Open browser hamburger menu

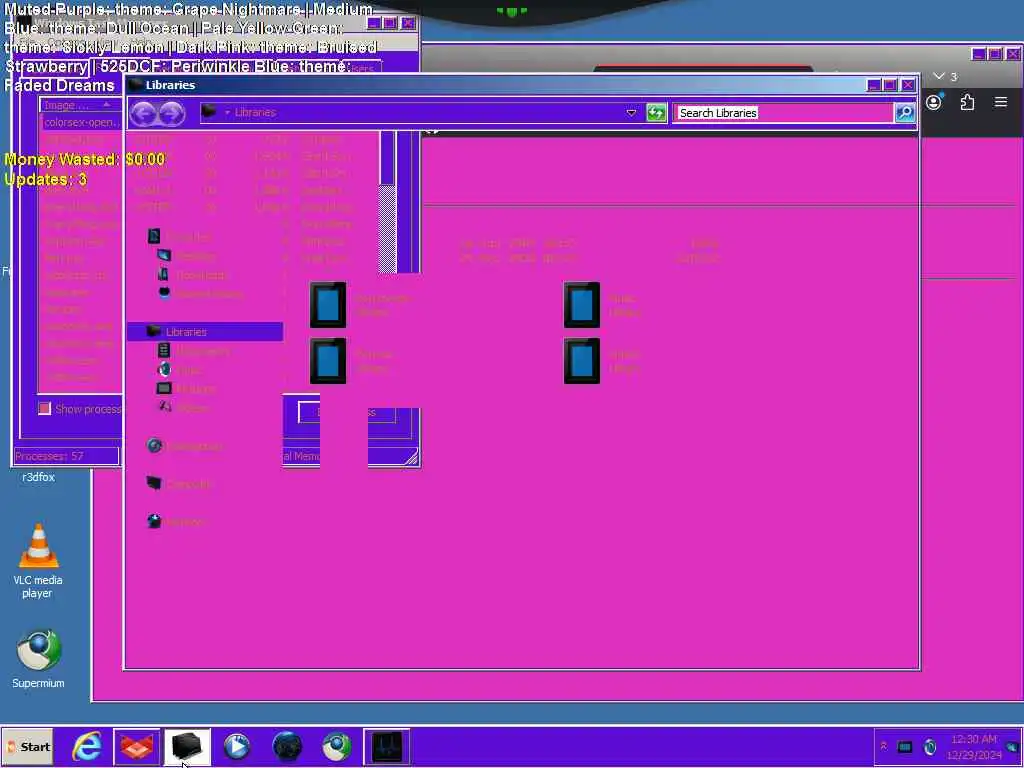point(1000,102)
